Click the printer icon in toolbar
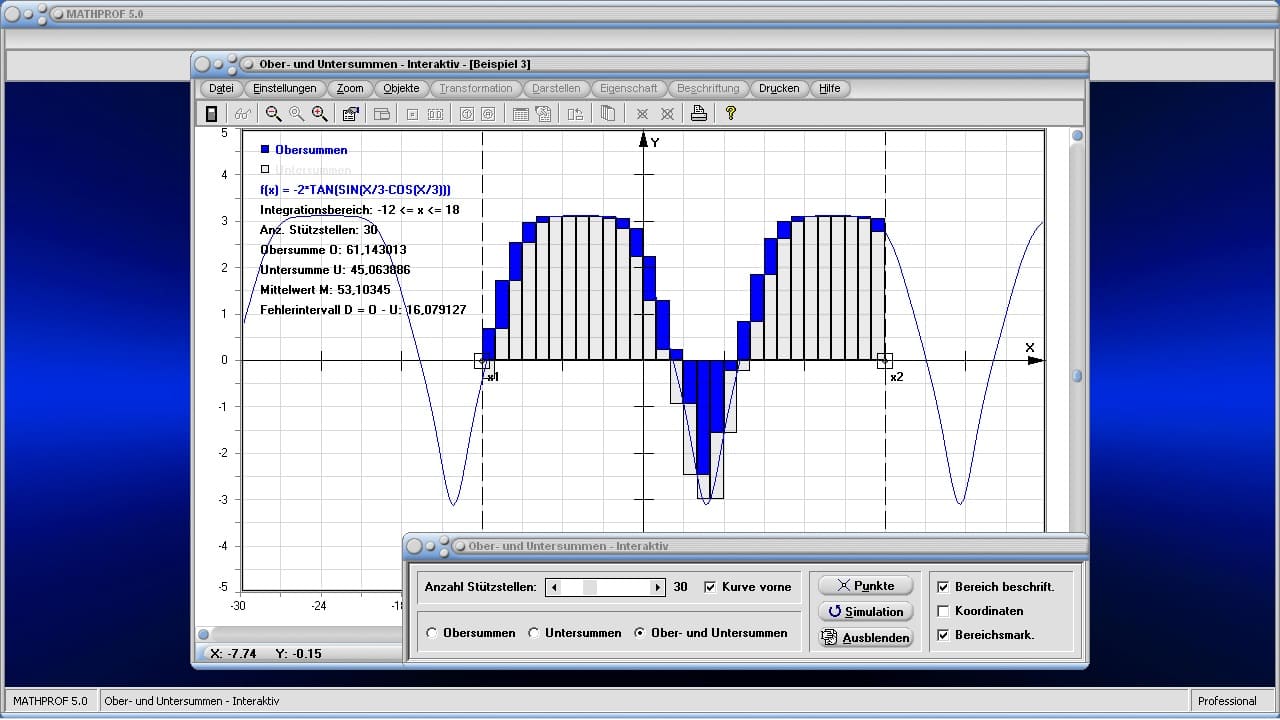Screen dimensions: 1280x720 699,114
